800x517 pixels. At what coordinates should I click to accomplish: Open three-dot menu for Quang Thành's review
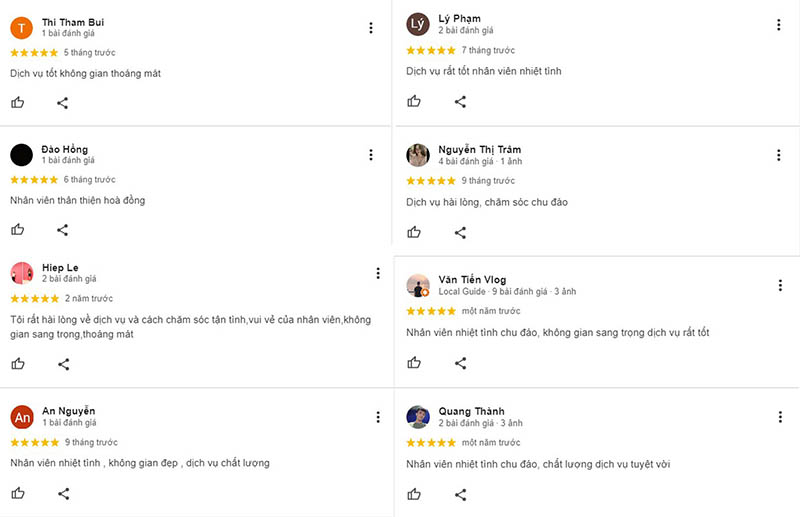(x=780, y=416)
